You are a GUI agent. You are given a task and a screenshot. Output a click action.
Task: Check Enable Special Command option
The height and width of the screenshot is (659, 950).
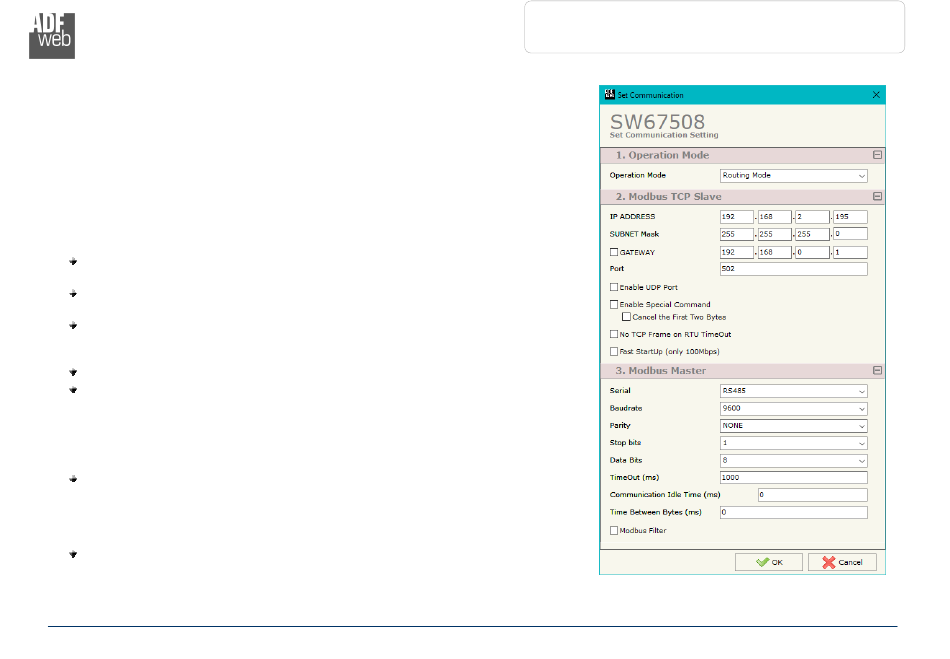(x=614, y=304)
